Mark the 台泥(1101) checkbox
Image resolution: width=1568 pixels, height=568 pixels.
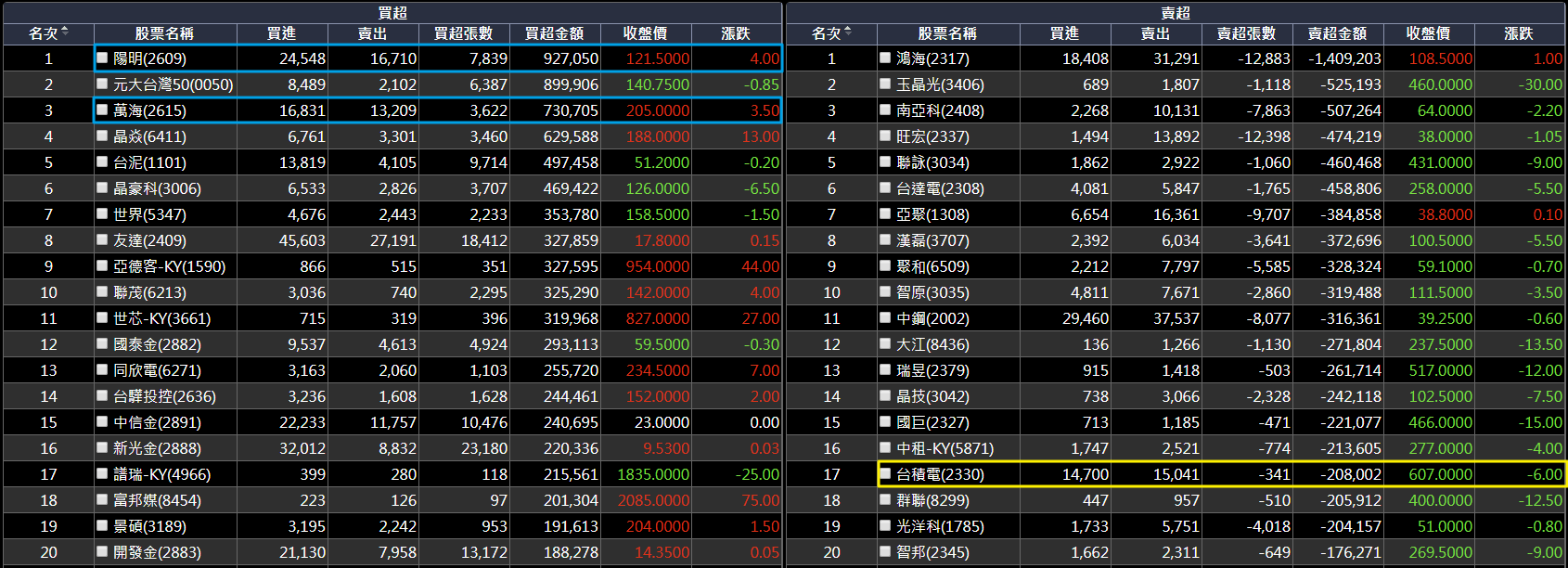[103, 161]
